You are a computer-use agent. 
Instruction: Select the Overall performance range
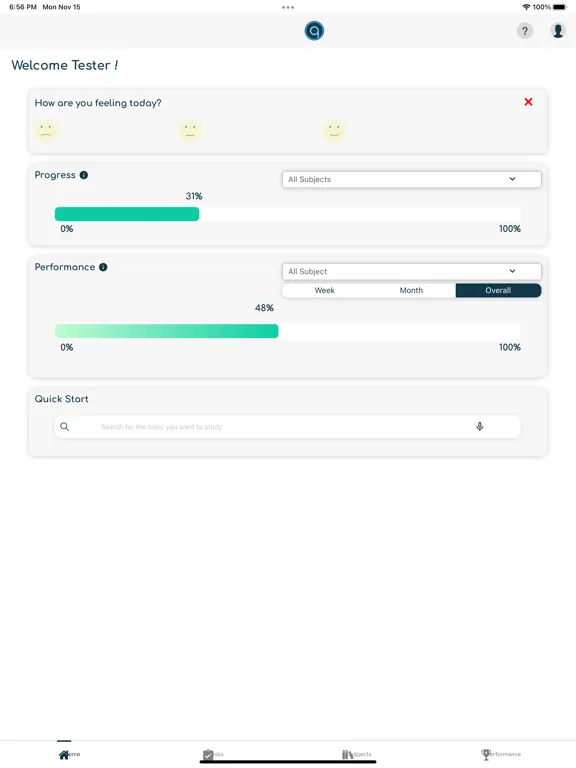[x=498, y=290]
